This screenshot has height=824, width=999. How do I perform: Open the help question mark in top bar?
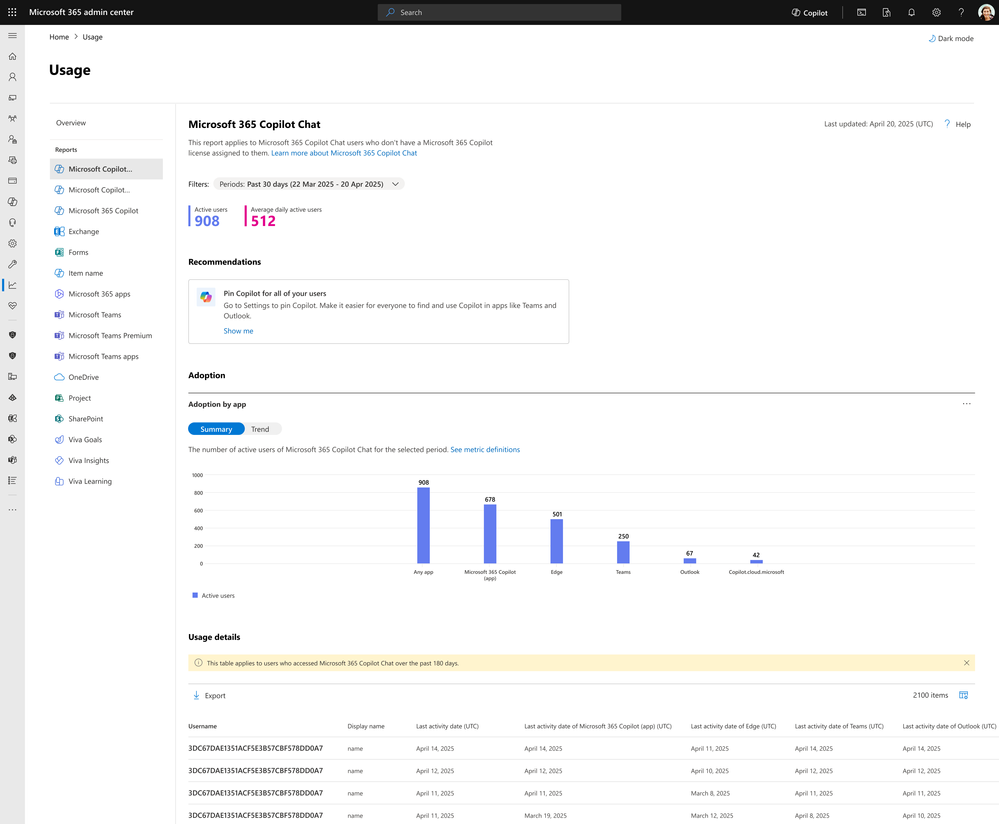[961, 12]
